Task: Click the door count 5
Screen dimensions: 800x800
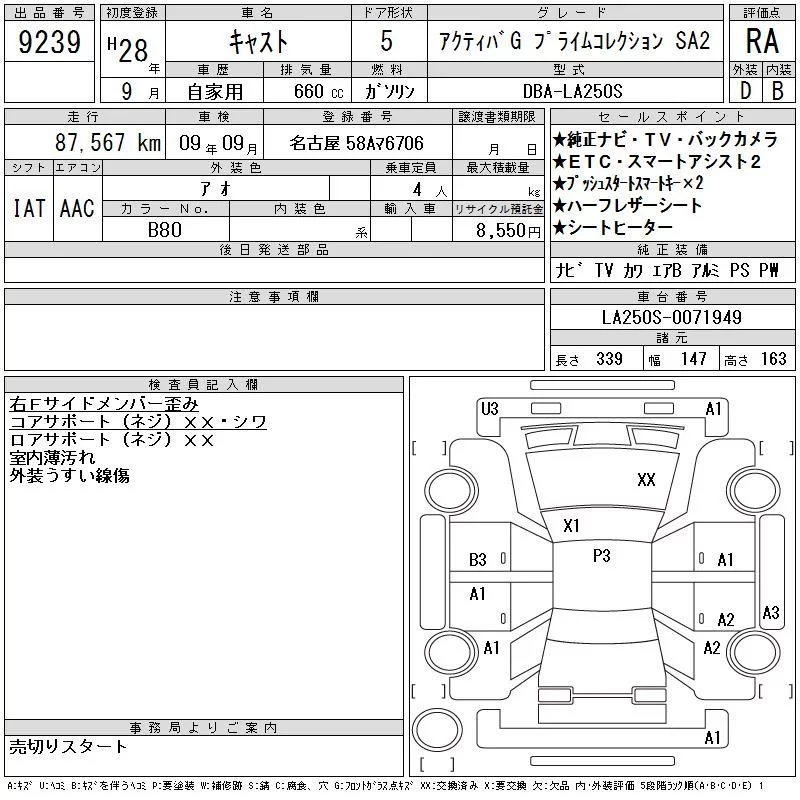Action: point(387,41)
